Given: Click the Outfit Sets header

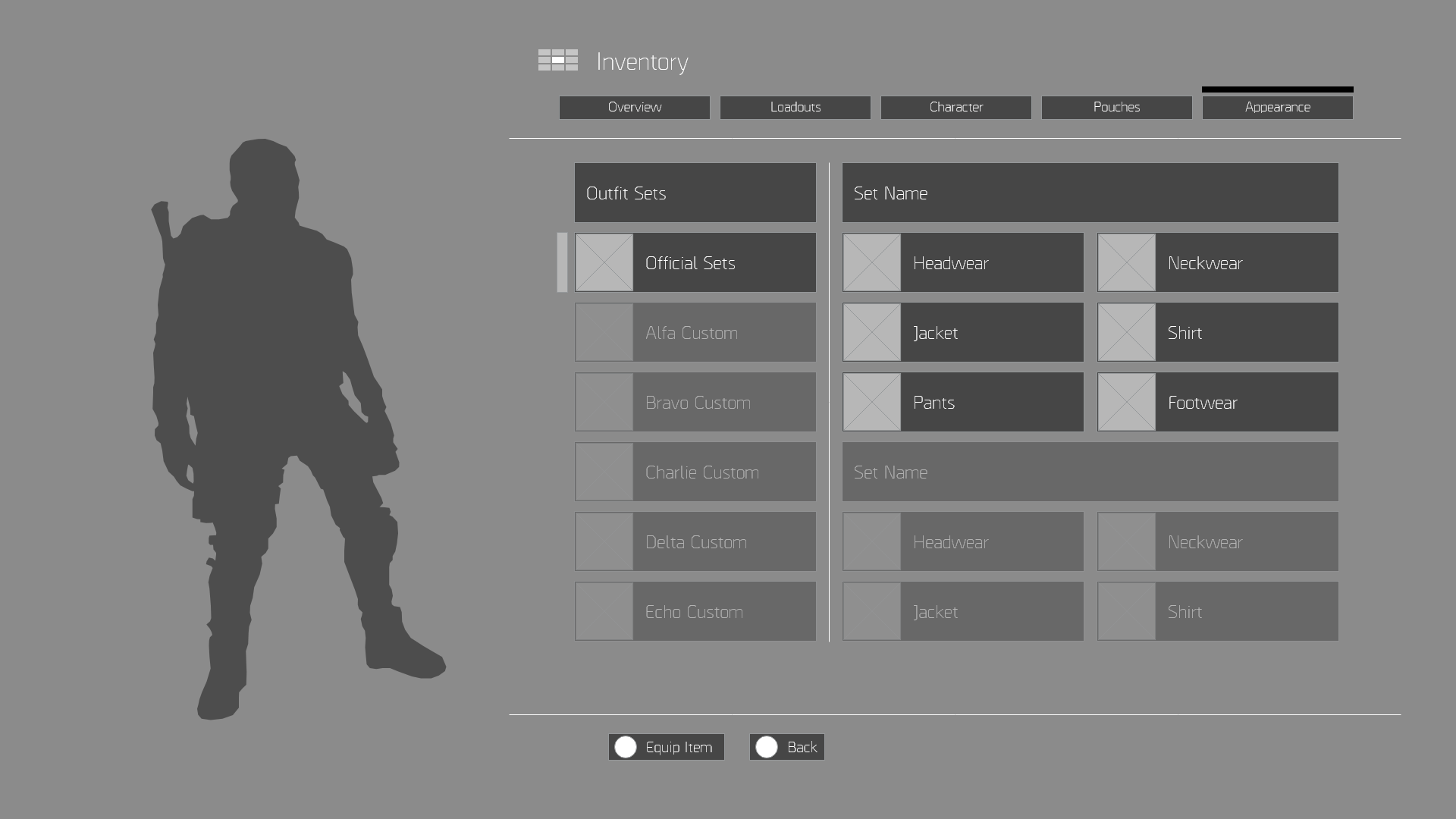Looking at the screenshot, I should click(695, 193).
